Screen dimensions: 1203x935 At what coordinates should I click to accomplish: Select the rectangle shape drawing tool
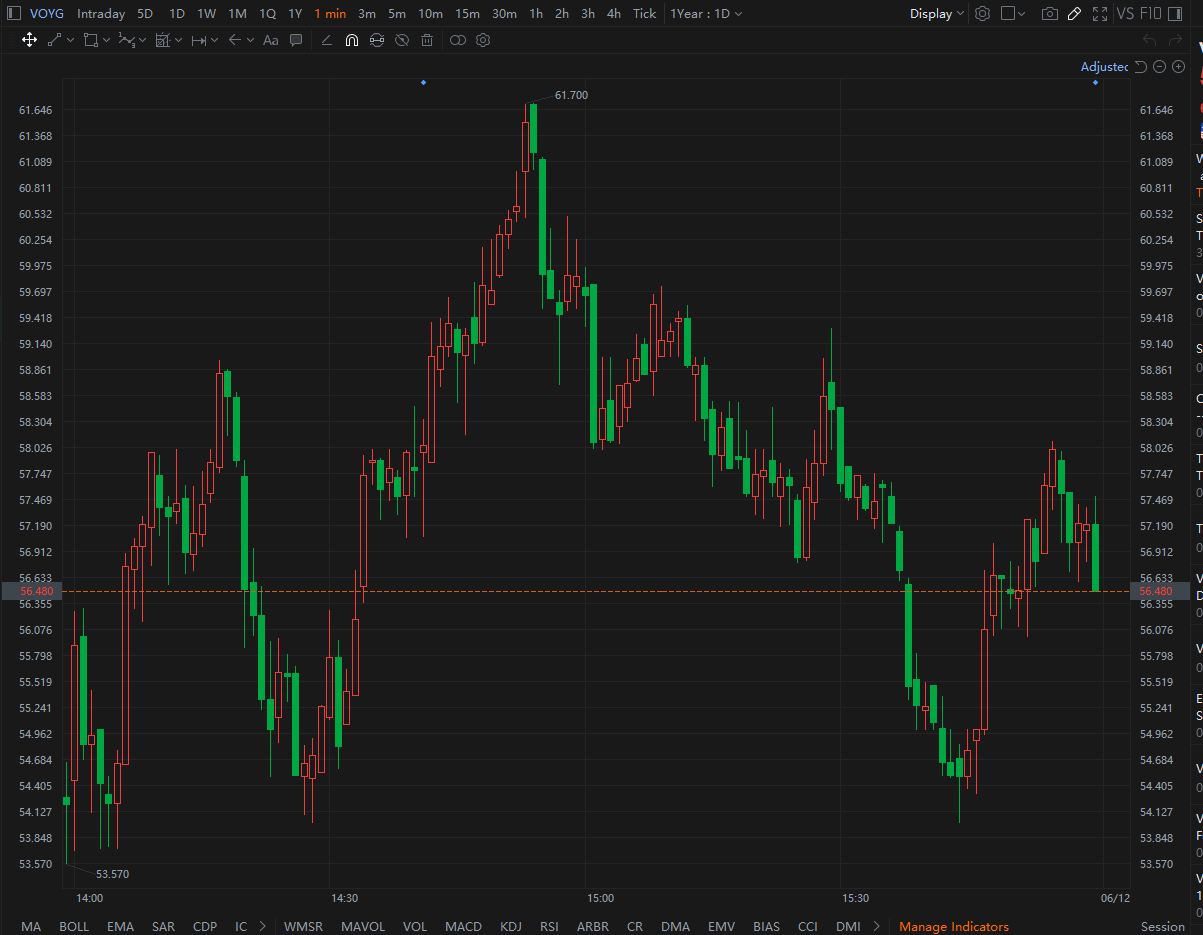[x=90, y=40]
